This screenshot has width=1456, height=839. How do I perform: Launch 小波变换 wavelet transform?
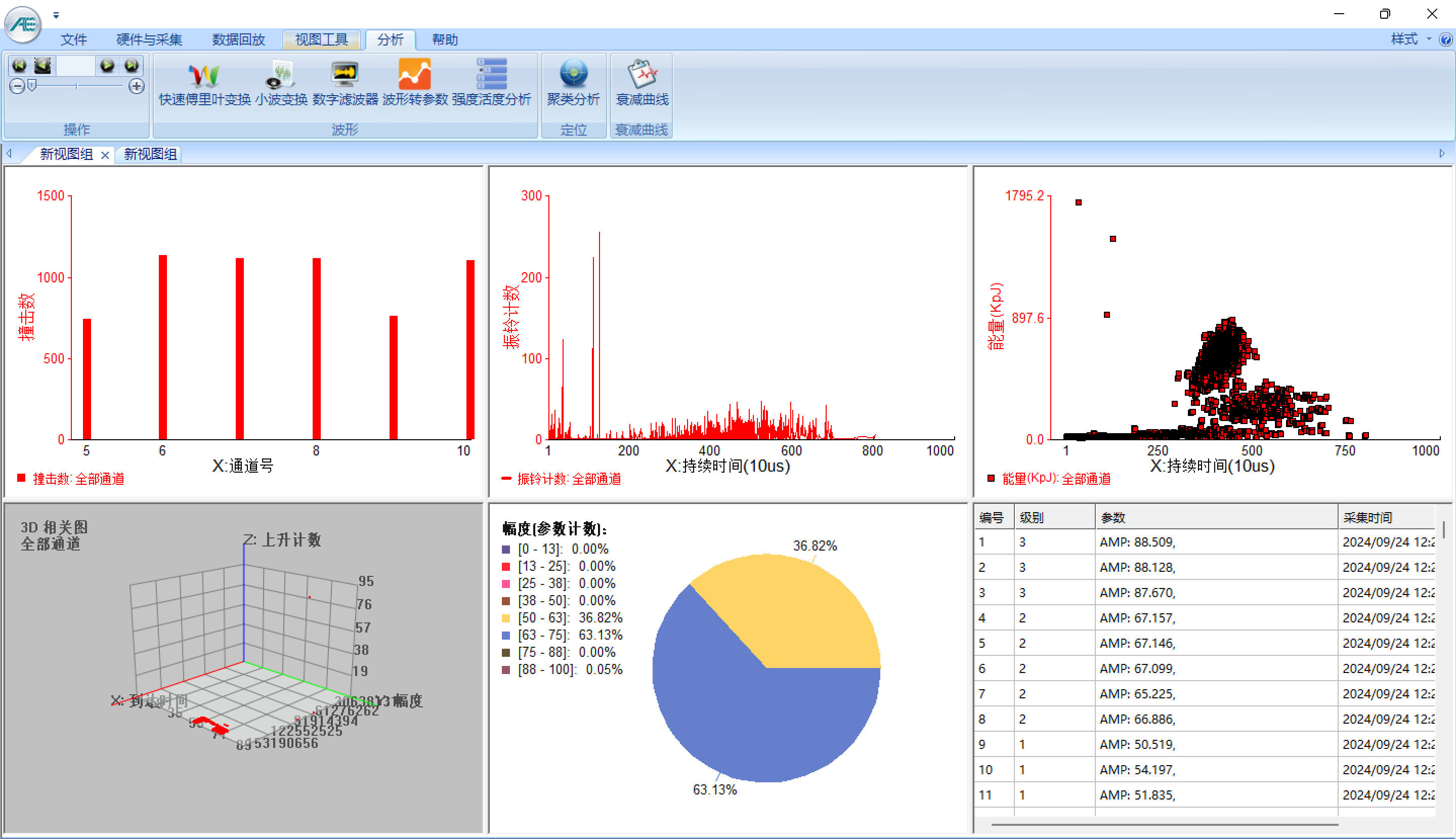point(281,82)
